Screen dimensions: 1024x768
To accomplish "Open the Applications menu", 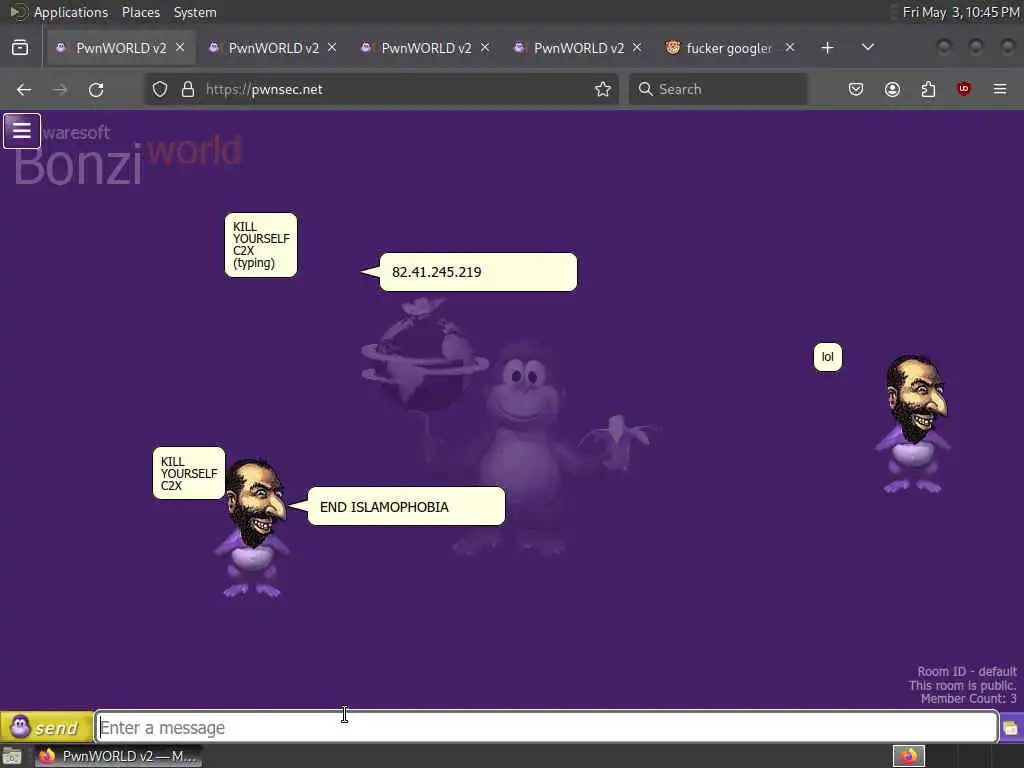I will point(71,12).
